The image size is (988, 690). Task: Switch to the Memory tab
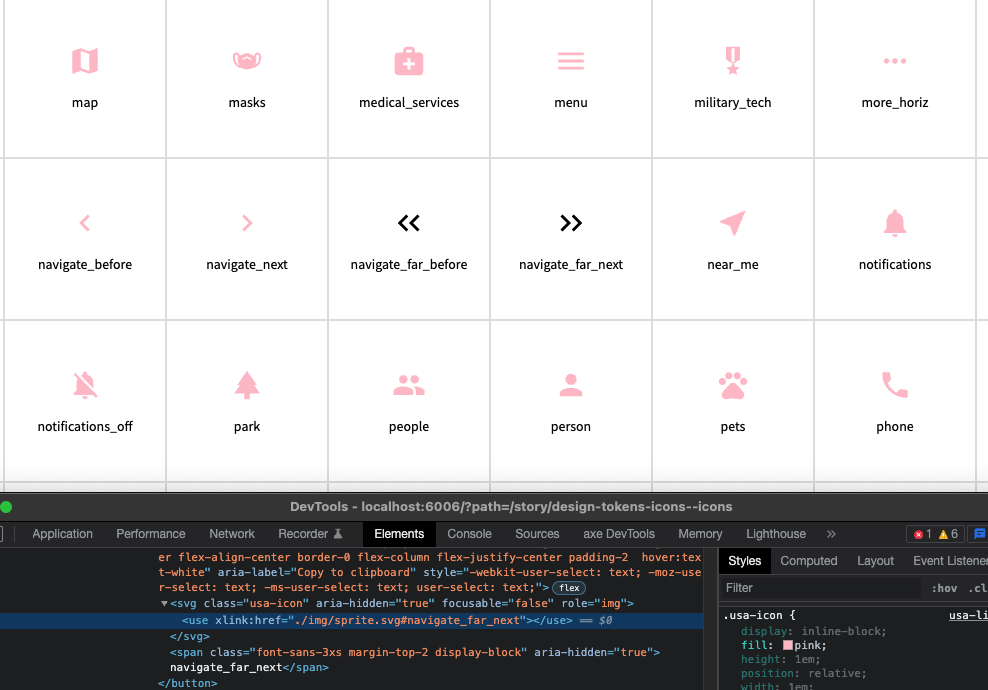(x=700, y=534)
